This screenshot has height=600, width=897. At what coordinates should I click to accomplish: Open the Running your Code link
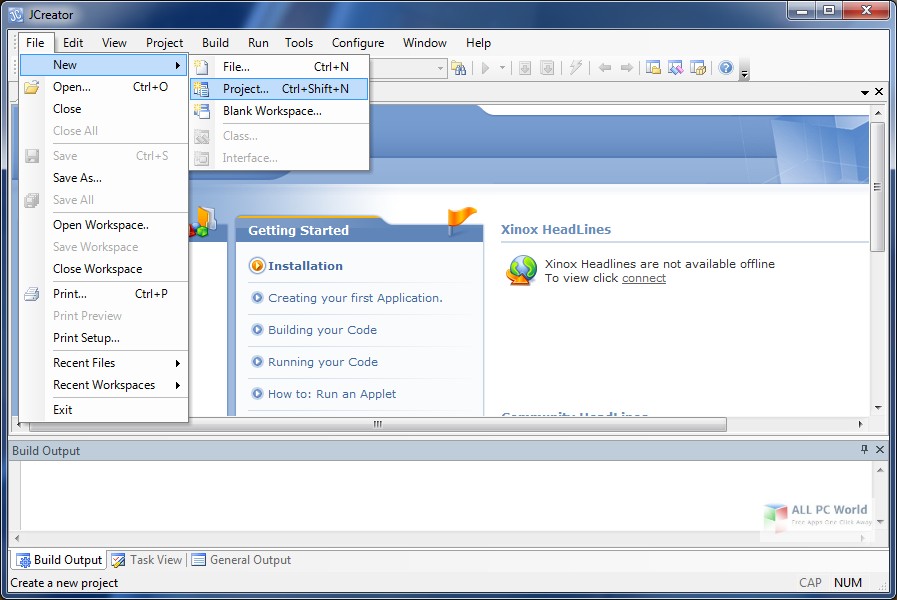(323, 362)
